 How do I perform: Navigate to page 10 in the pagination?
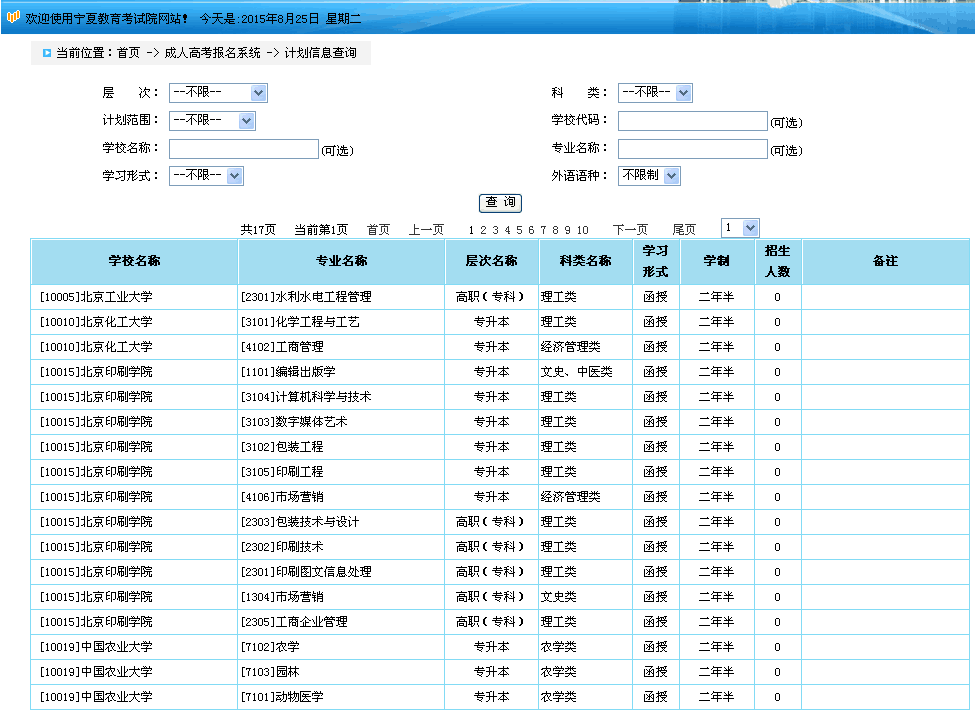click(582, 230)
